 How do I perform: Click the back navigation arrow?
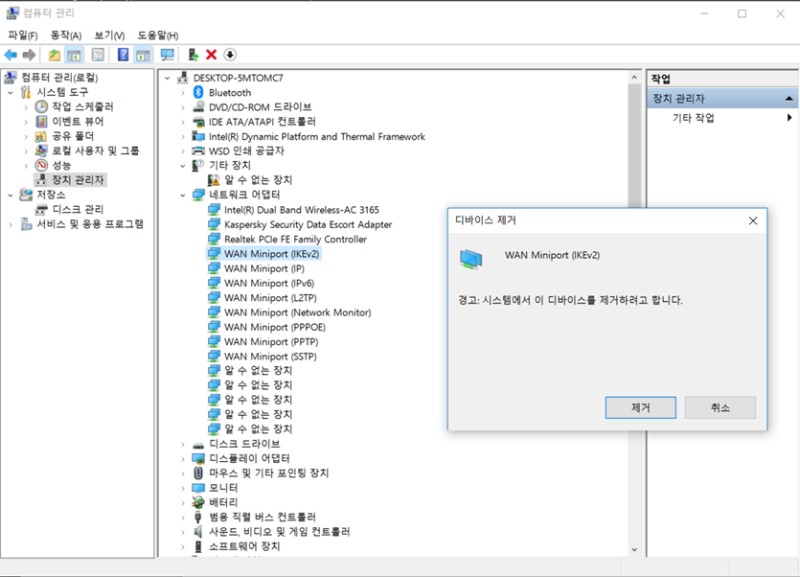coord(11,54)
